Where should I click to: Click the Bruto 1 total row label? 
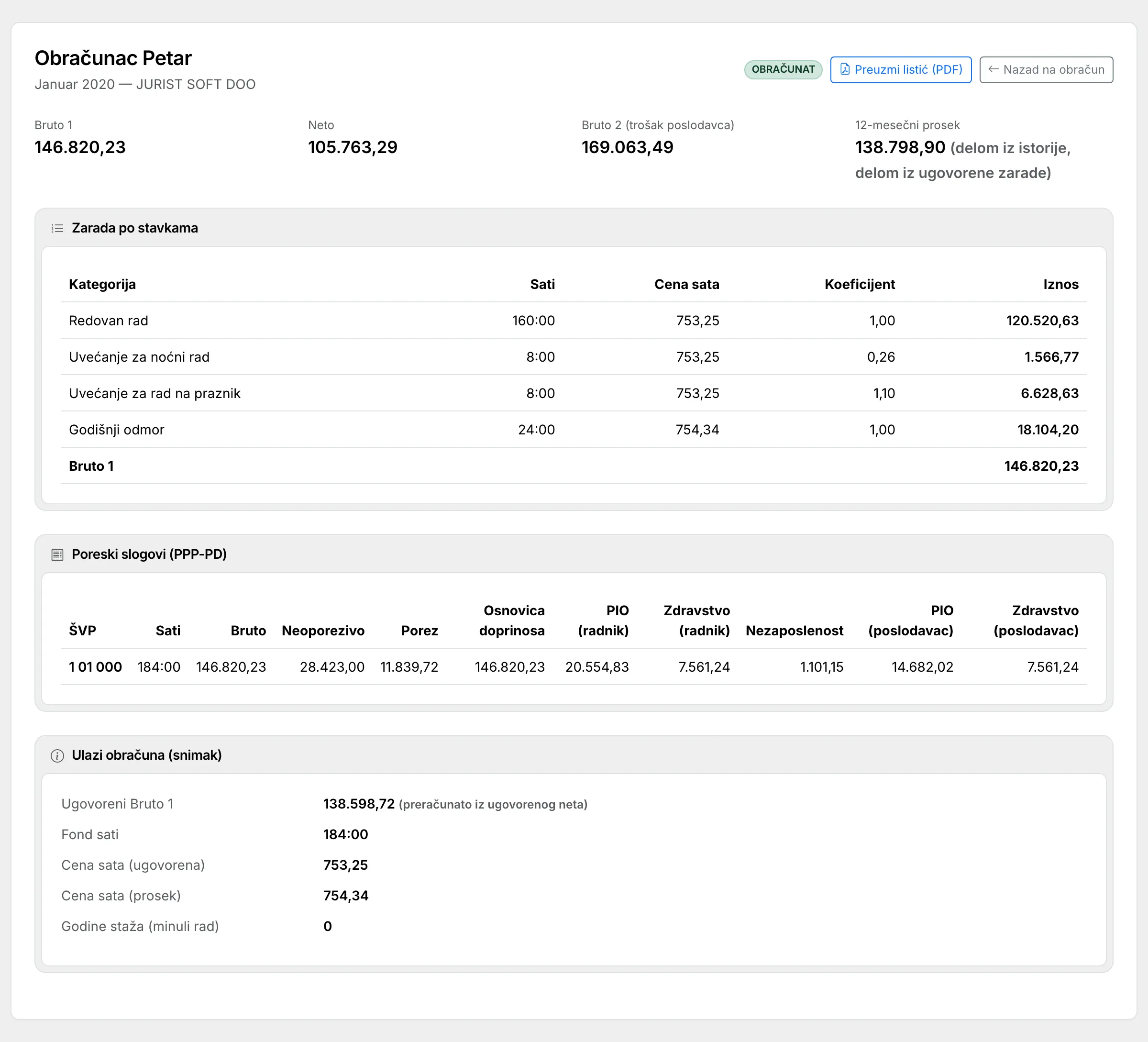[92, 466]
